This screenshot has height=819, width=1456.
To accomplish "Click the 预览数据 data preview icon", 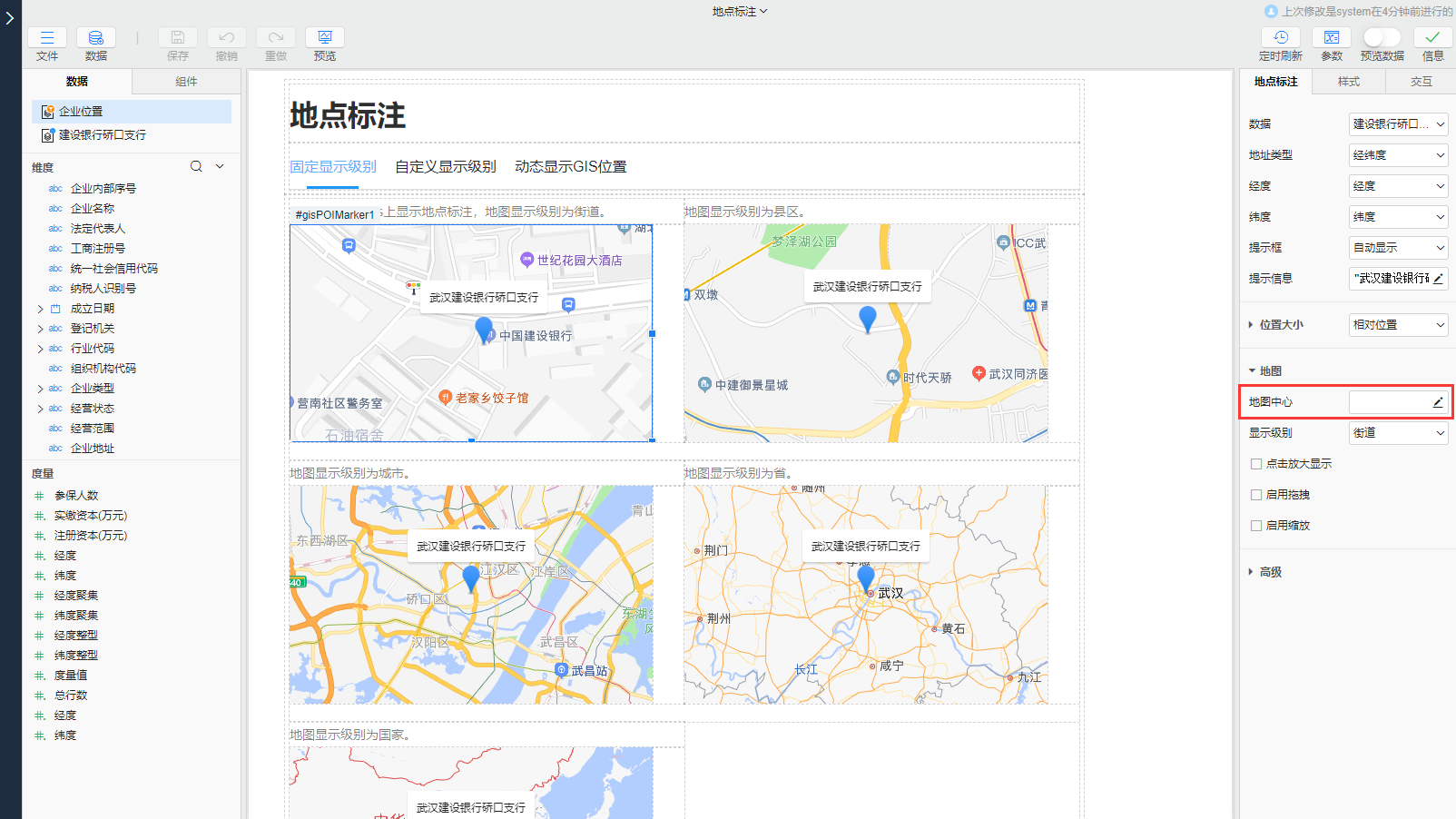I will pos(1382,37).
